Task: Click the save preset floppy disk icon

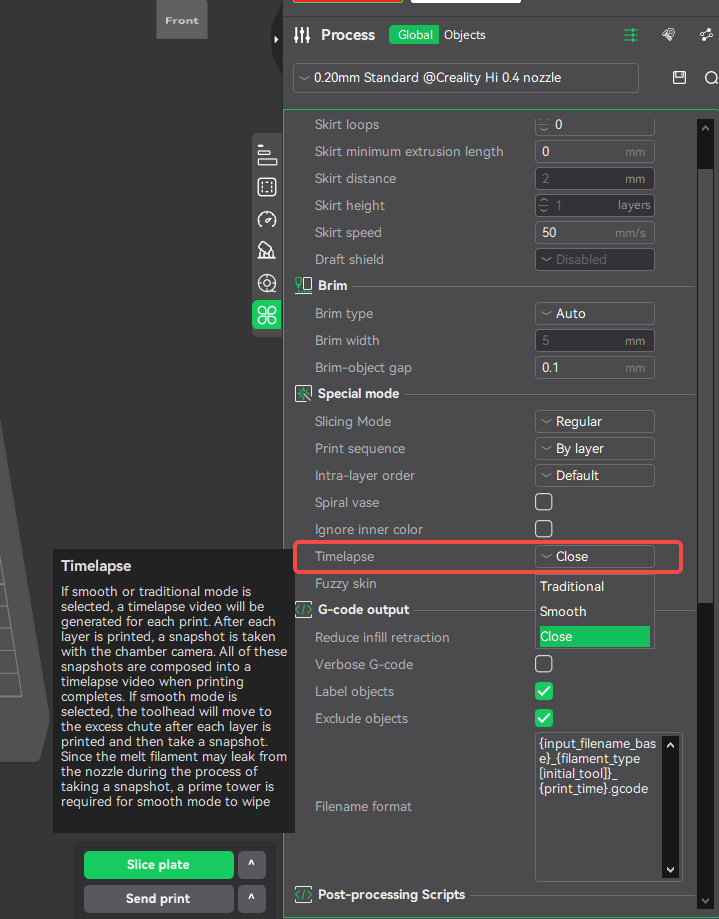Action: [680, 78]
